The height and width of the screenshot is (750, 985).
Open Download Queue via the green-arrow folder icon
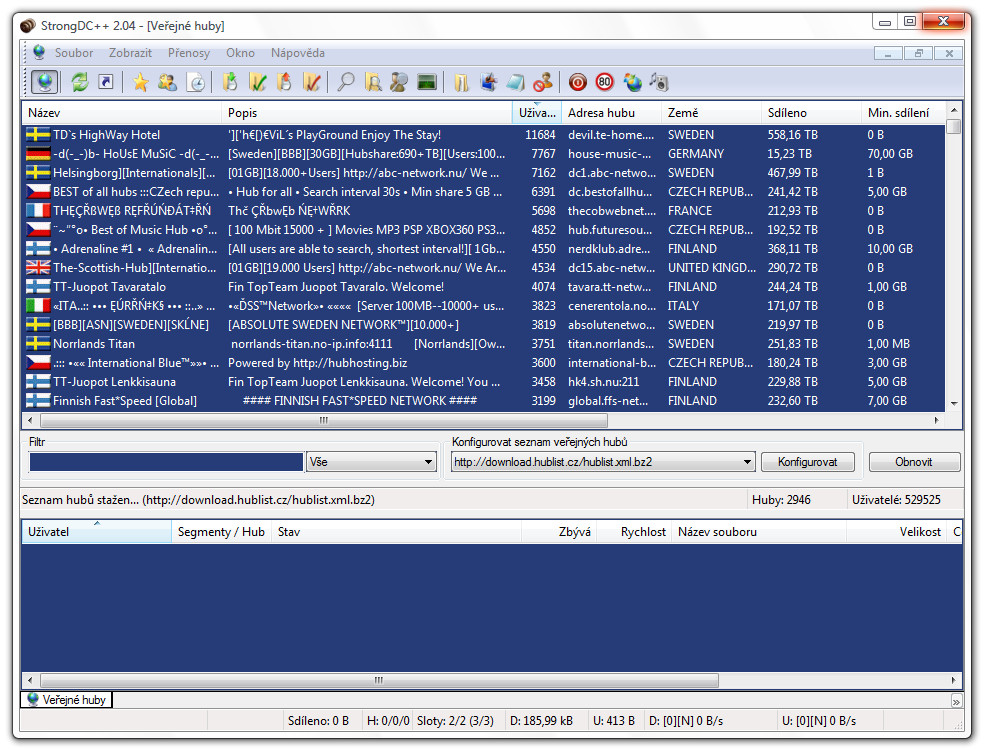tap(230, 82)
